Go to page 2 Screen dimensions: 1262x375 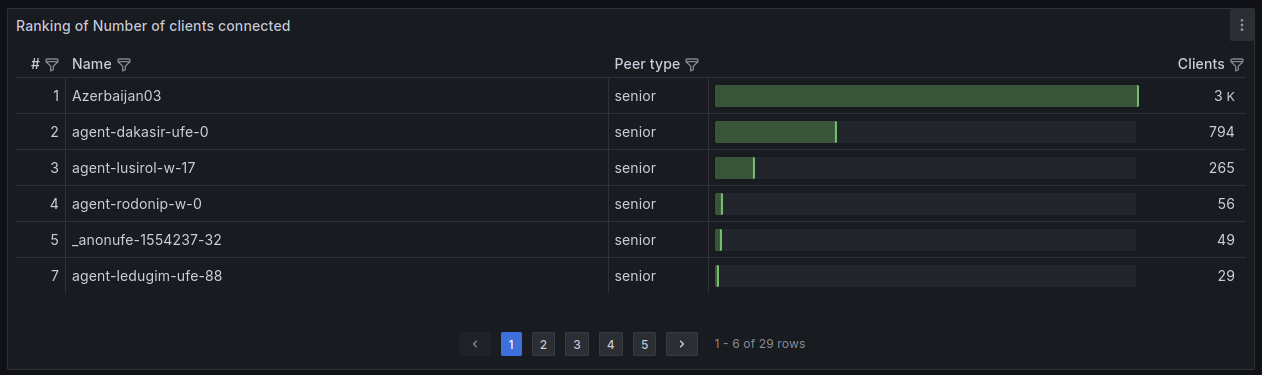point(543,344)
